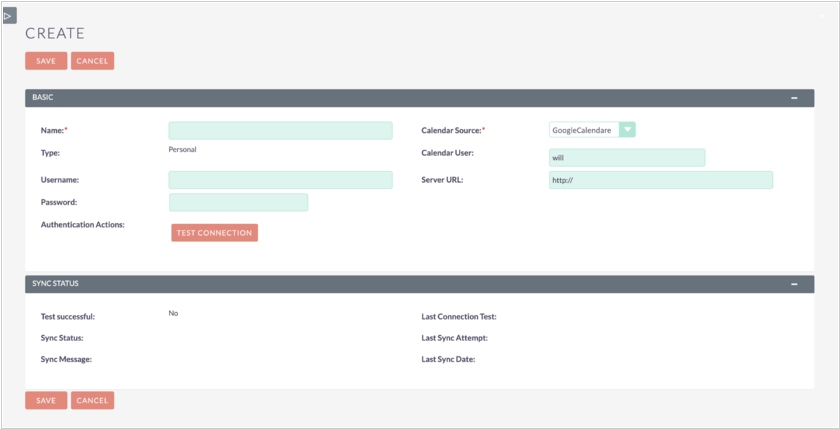Focus the Name input field
Screen dimensions: 840x429
tap(280, 130)
